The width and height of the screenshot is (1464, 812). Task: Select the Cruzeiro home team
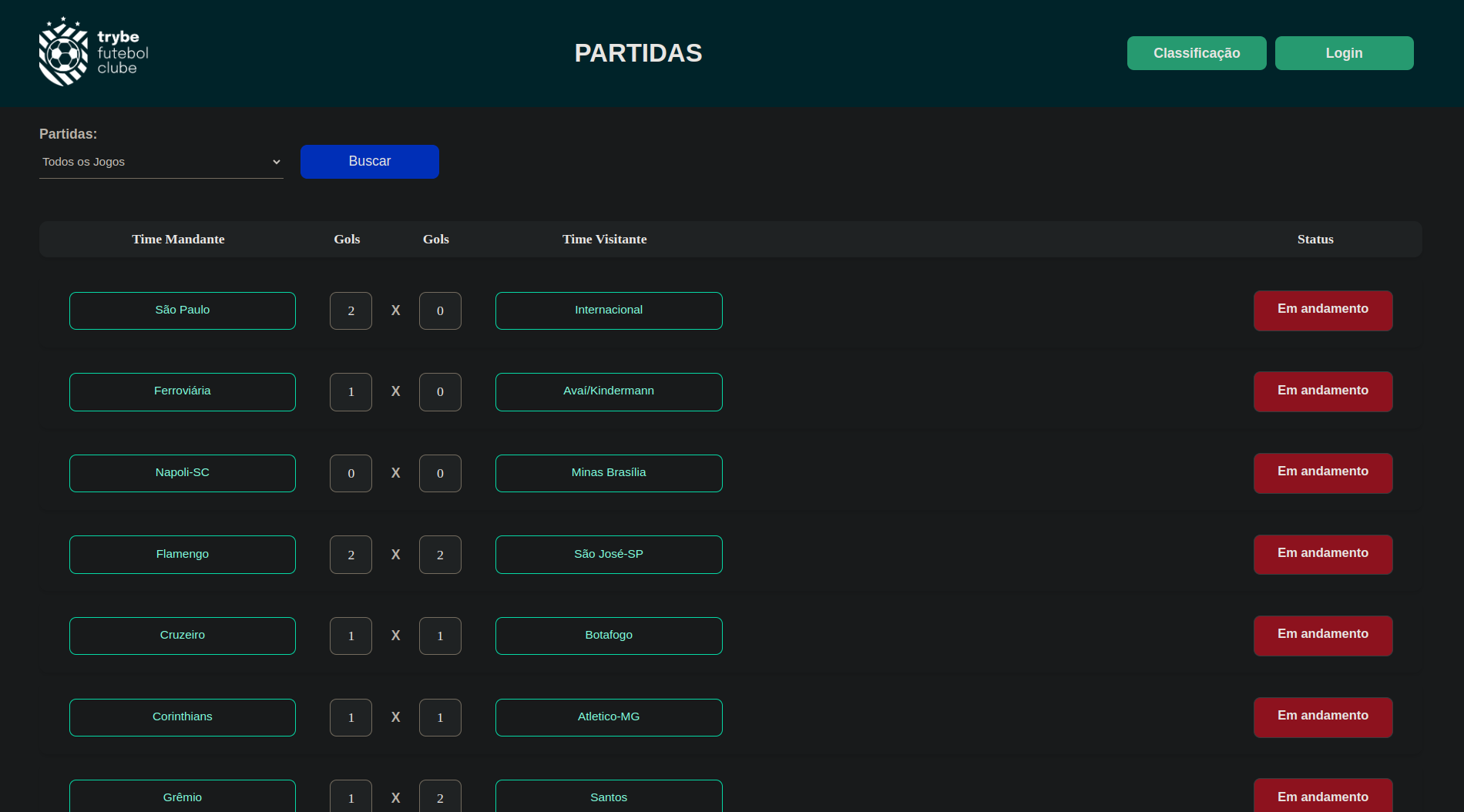182,636
